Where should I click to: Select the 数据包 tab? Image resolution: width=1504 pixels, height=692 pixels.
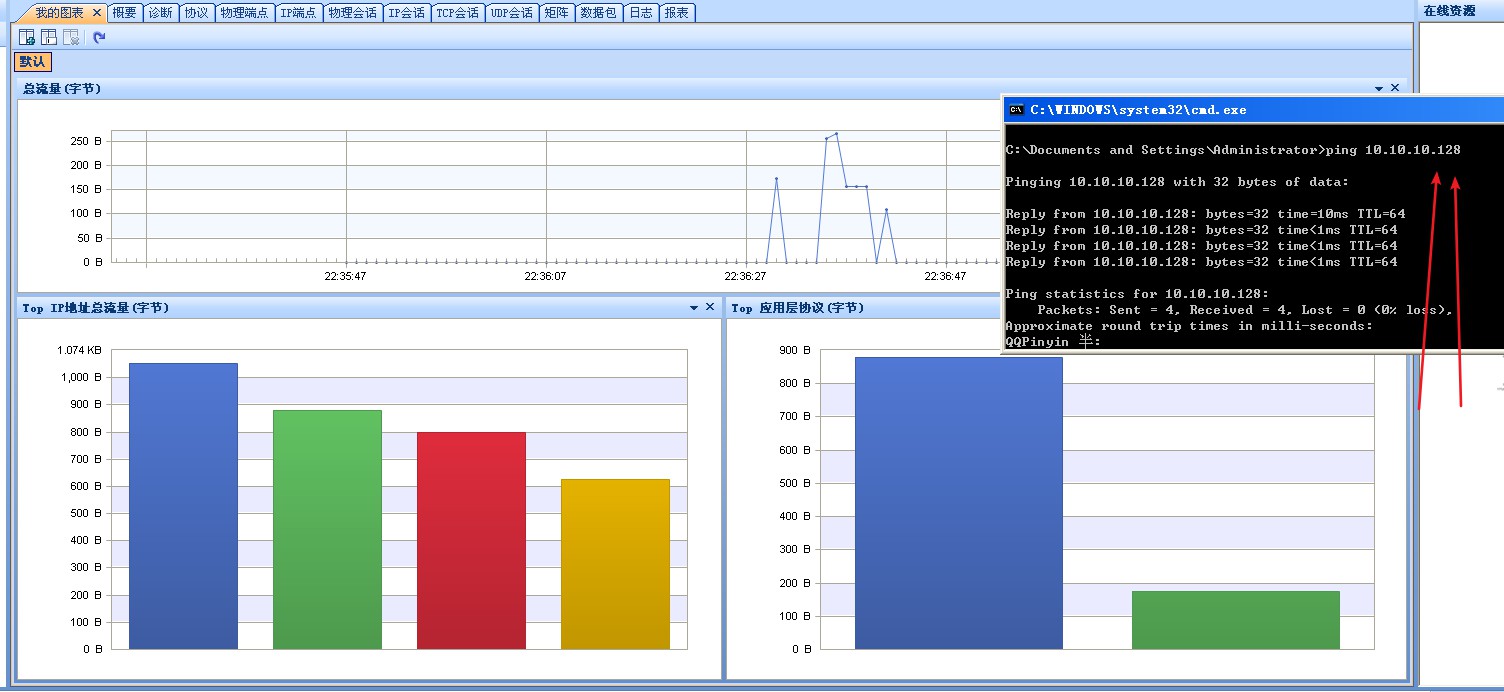click(598, 13)
